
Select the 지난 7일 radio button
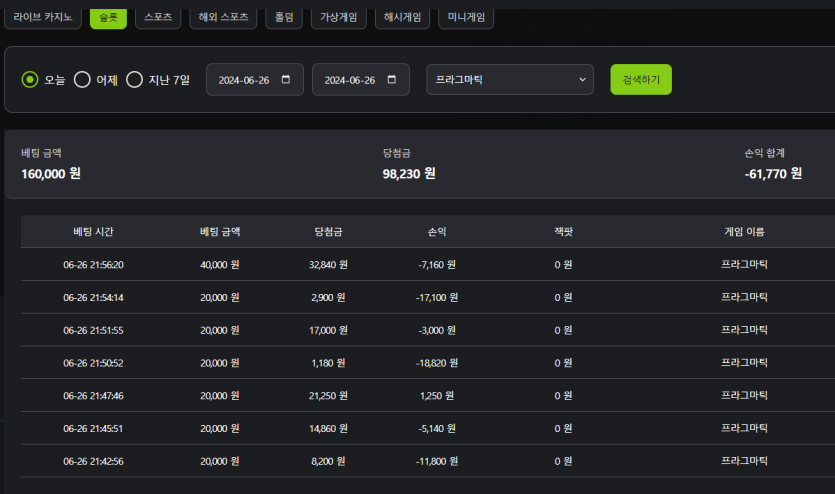[x=134, y=80]
